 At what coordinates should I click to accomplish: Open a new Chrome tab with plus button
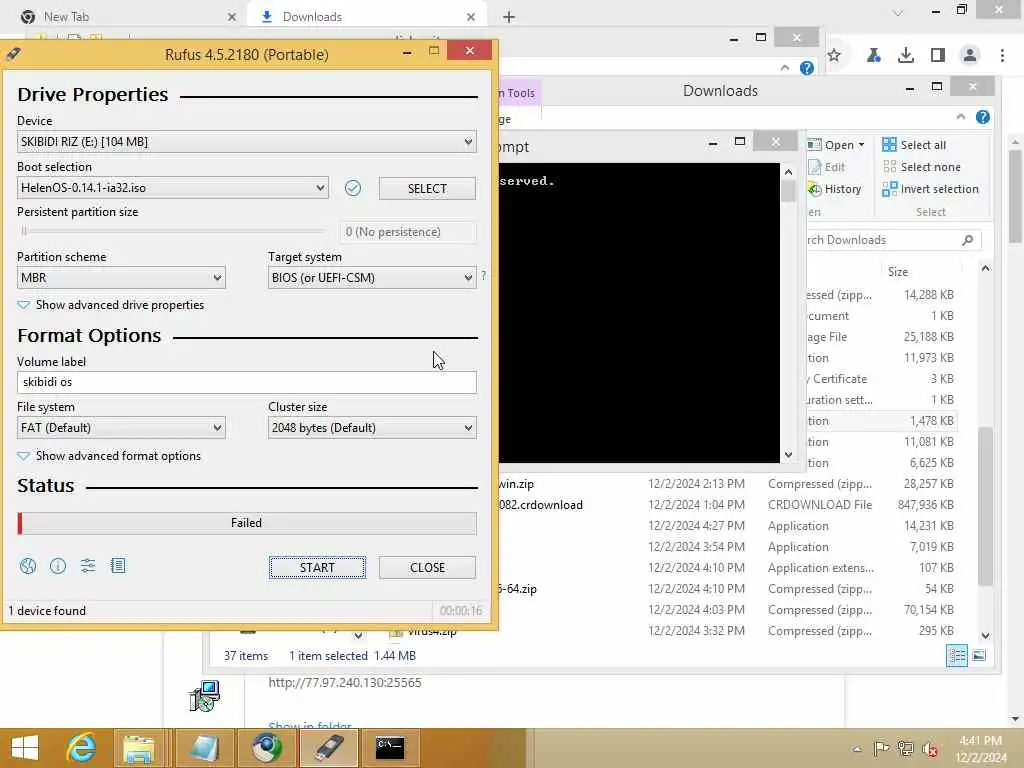(509, 17)
